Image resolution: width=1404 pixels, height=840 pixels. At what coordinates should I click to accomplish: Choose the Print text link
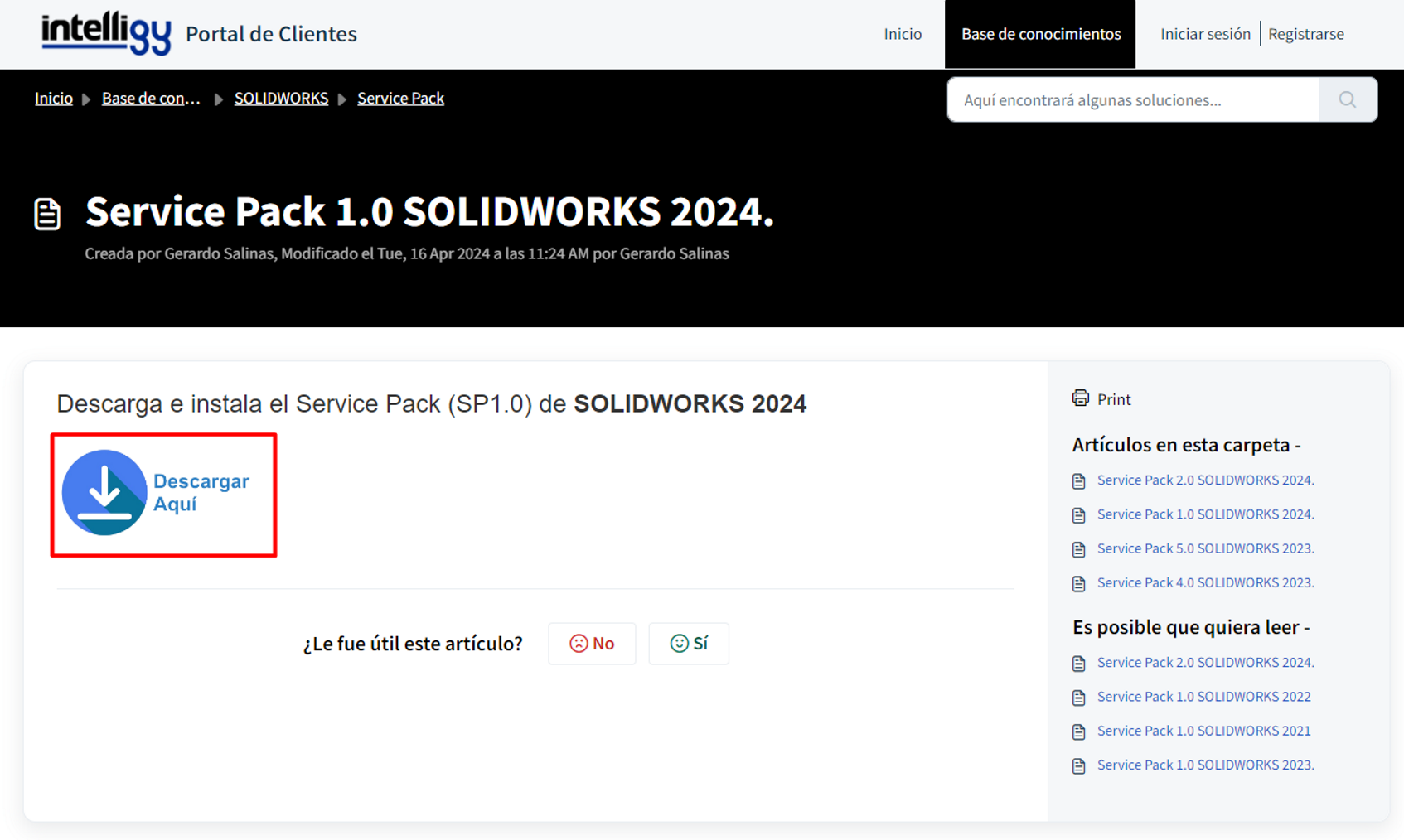[1114, 399]
